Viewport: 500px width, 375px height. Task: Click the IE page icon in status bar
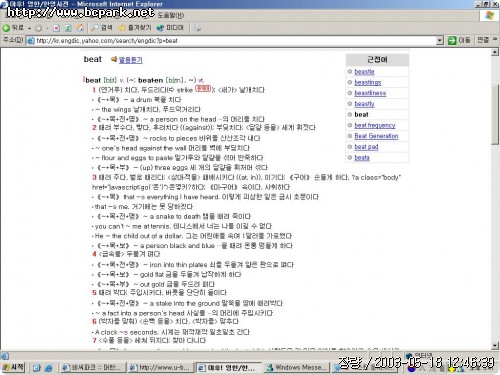pyautogui.click(x=5, y=356)
